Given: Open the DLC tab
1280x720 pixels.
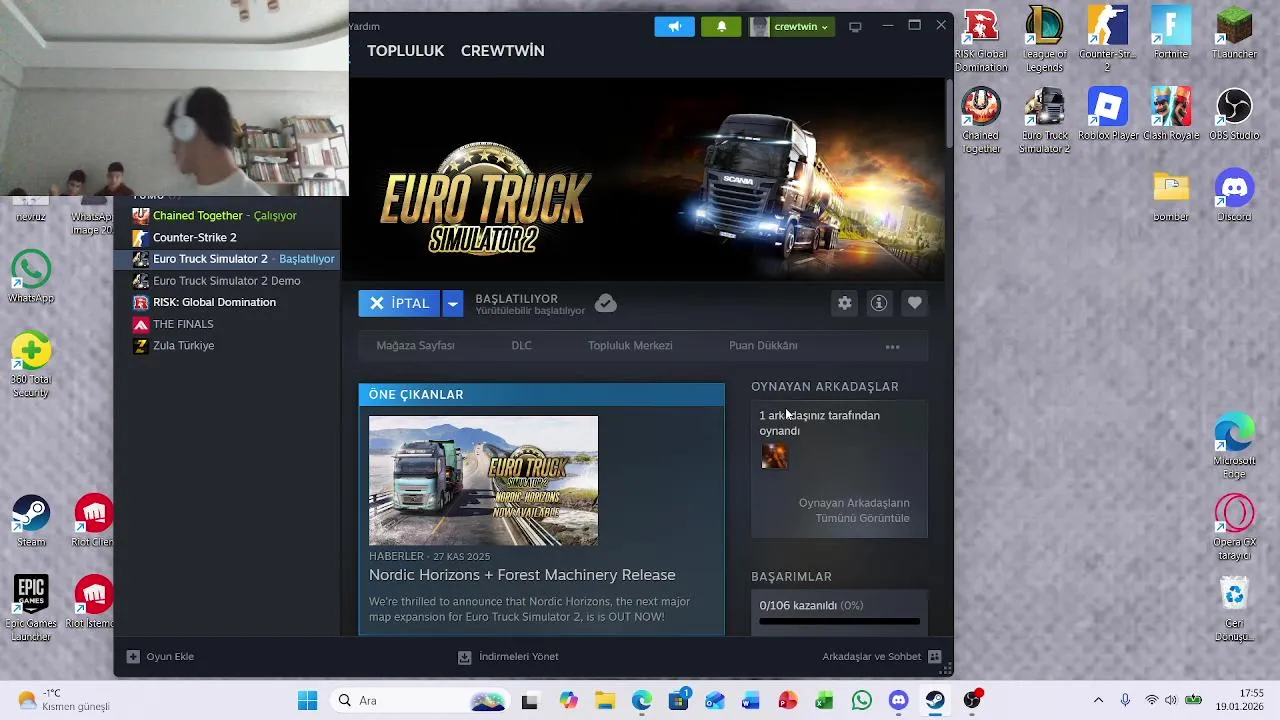Looking at the screenshot, I should [522, 345].
